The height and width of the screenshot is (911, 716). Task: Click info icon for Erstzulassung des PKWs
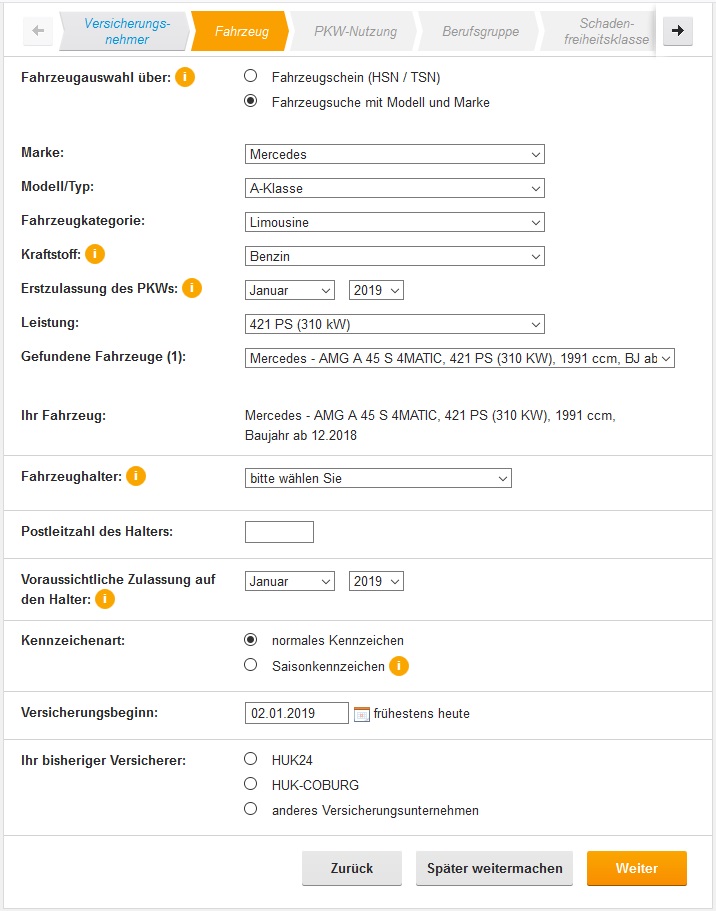pos(192,288)
